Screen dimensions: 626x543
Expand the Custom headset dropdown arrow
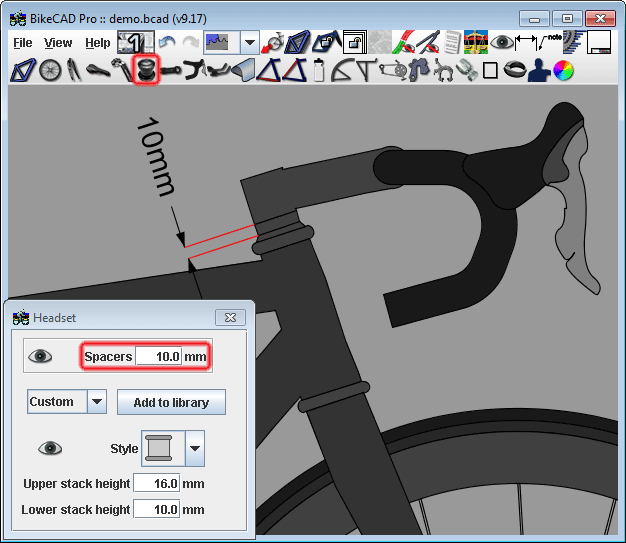[97, 402]
